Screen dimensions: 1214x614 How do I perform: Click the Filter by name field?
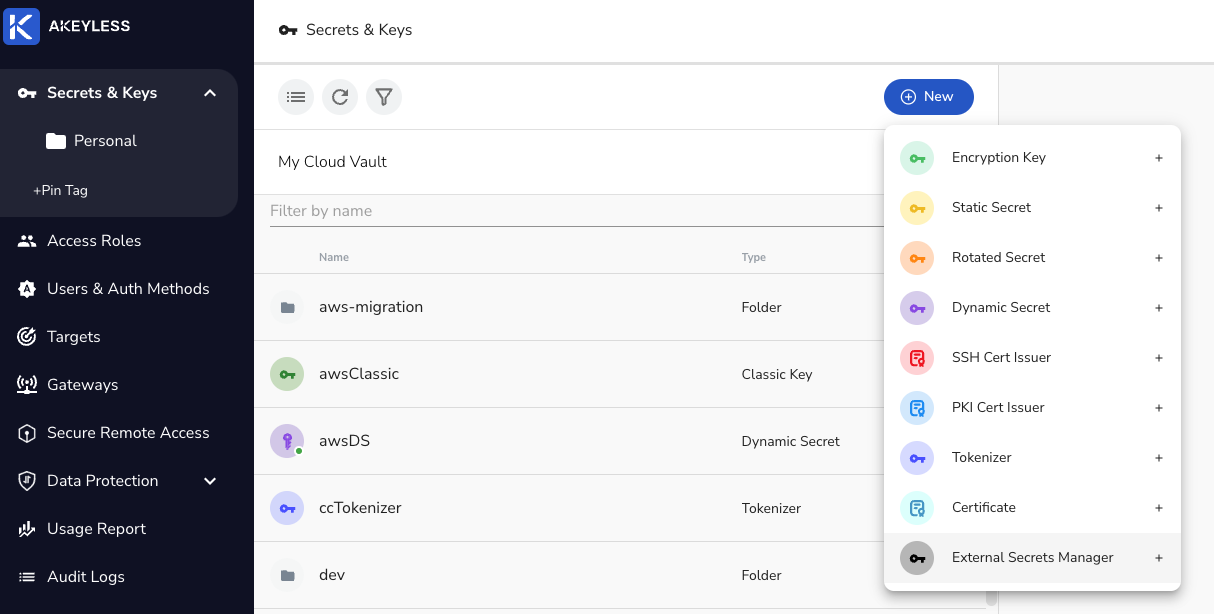coord(576,211)
